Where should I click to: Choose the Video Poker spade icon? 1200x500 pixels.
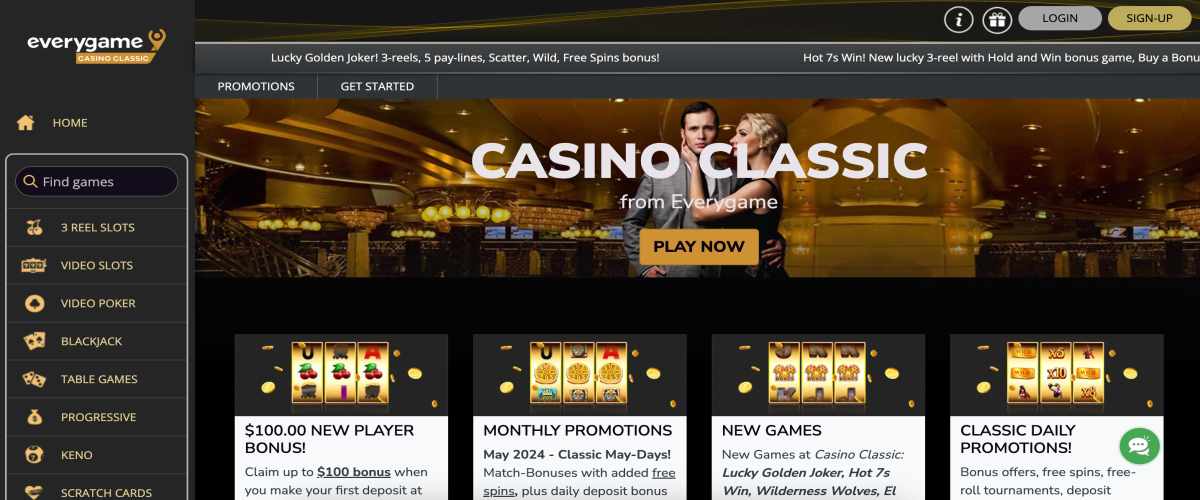[x=34, y=303]
